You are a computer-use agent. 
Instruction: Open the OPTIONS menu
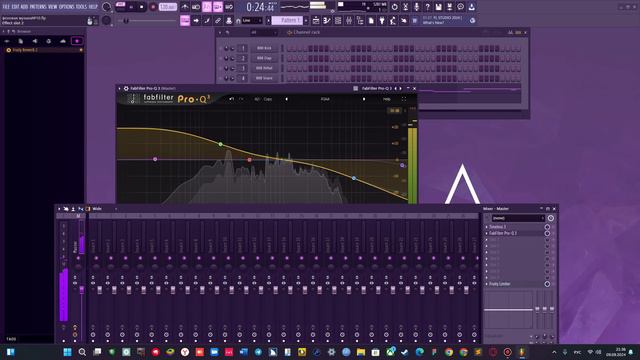pyautogui.click(x=67, y=7)
